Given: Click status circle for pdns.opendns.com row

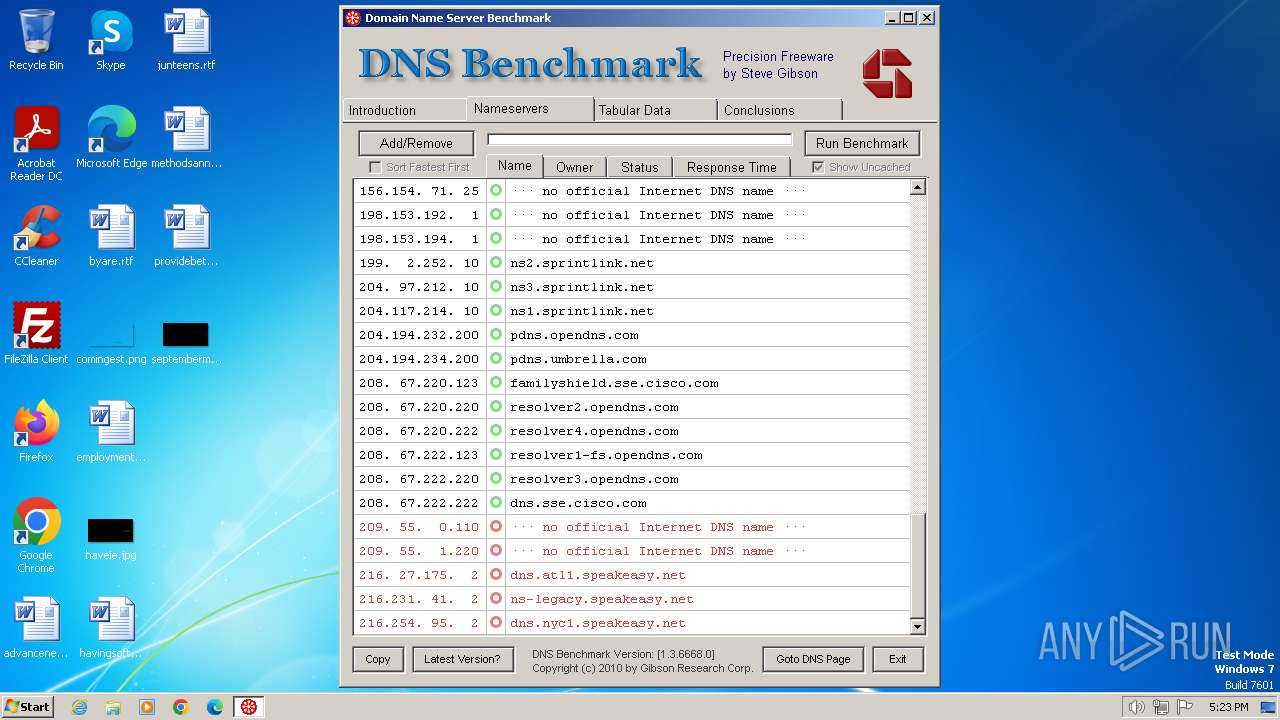Looking at the screenshot, I should (x=496, y=335).
